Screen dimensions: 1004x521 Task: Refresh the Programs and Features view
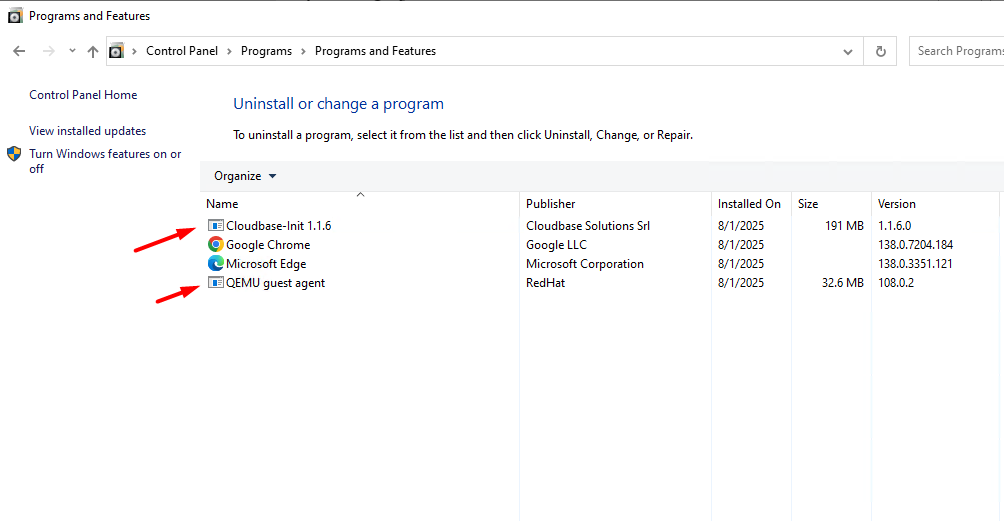click(880, 51)
